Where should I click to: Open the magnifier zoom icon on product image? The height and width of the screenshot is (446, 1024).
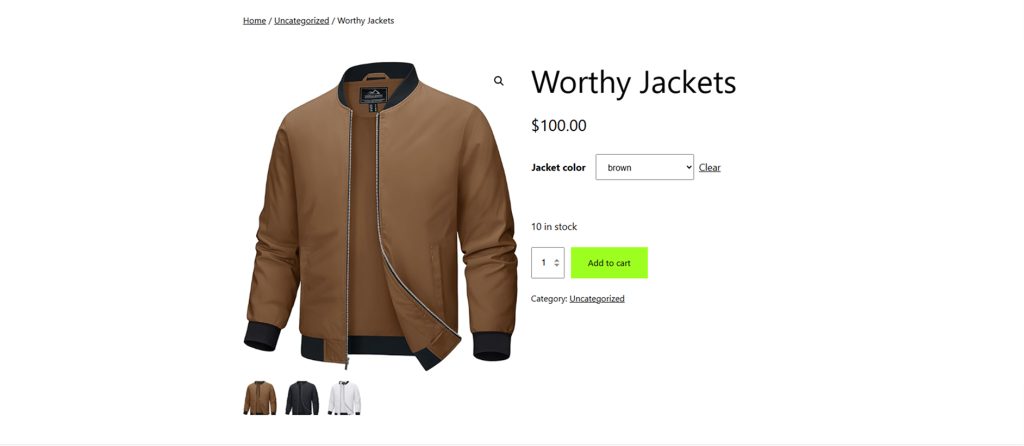[499, 81]
